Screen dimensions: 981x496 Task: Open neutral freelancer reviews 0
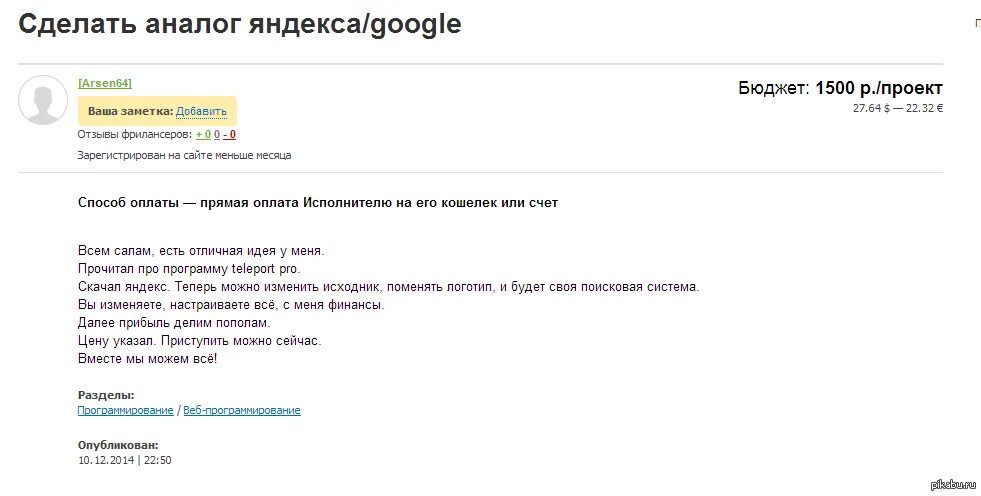[216, 134]
